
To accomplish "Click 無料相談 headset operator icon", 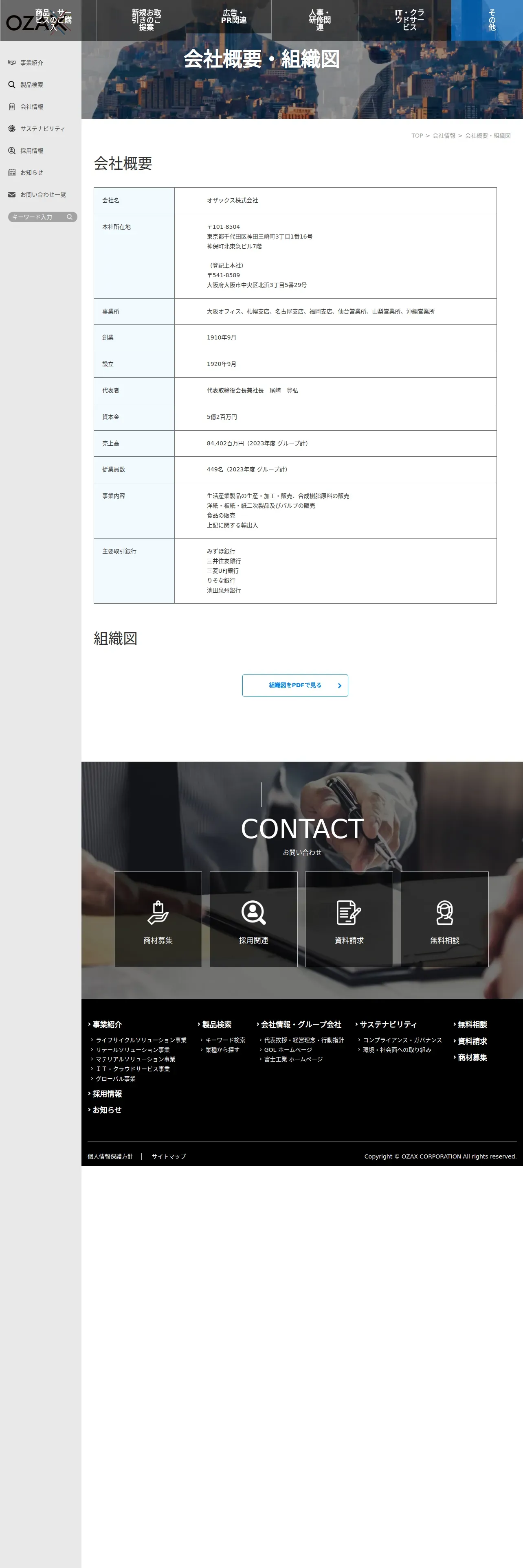I will [444, 913].
